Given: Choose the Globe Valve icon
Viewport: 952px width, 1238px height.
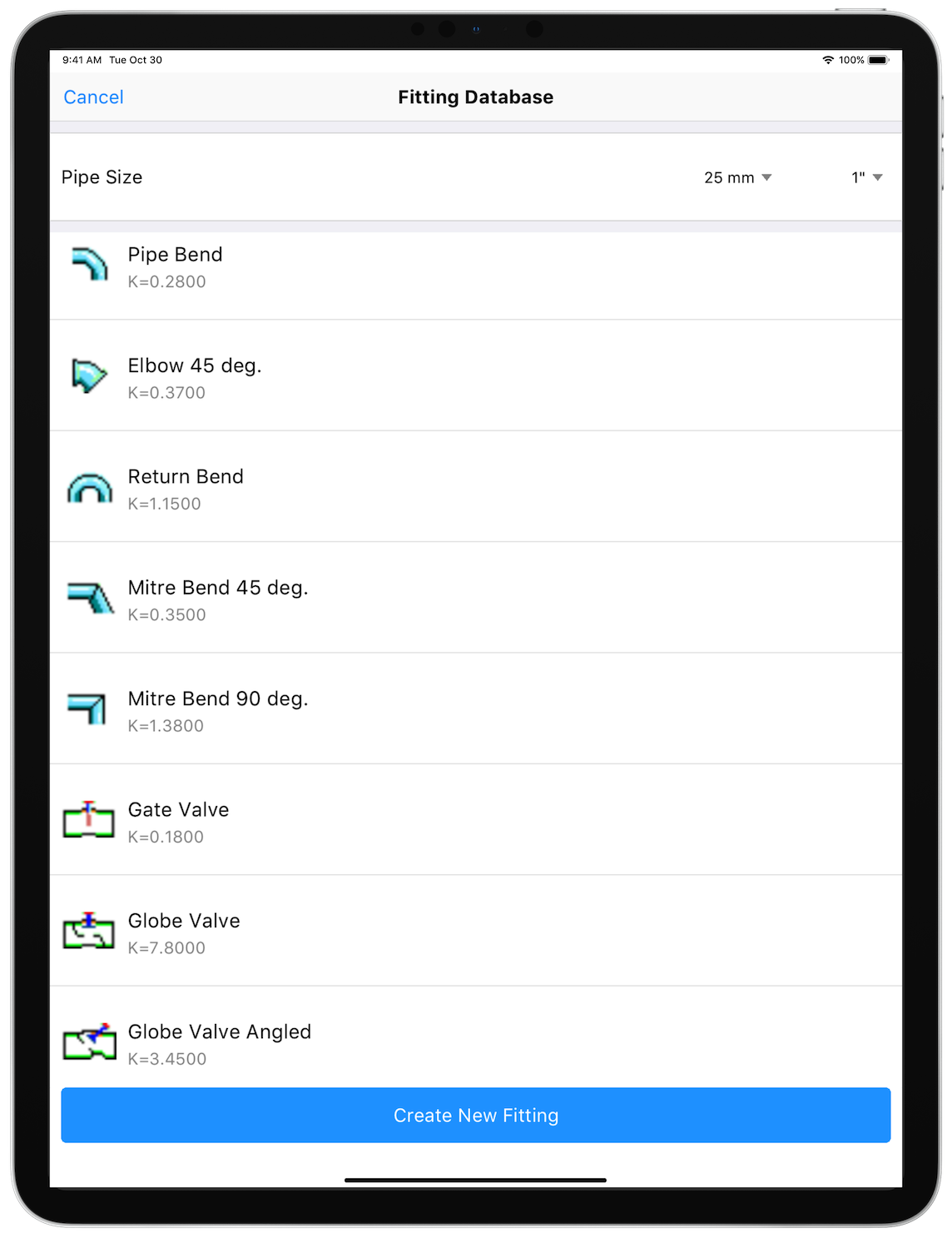Looking at the screenshot, I should (89, 932).
